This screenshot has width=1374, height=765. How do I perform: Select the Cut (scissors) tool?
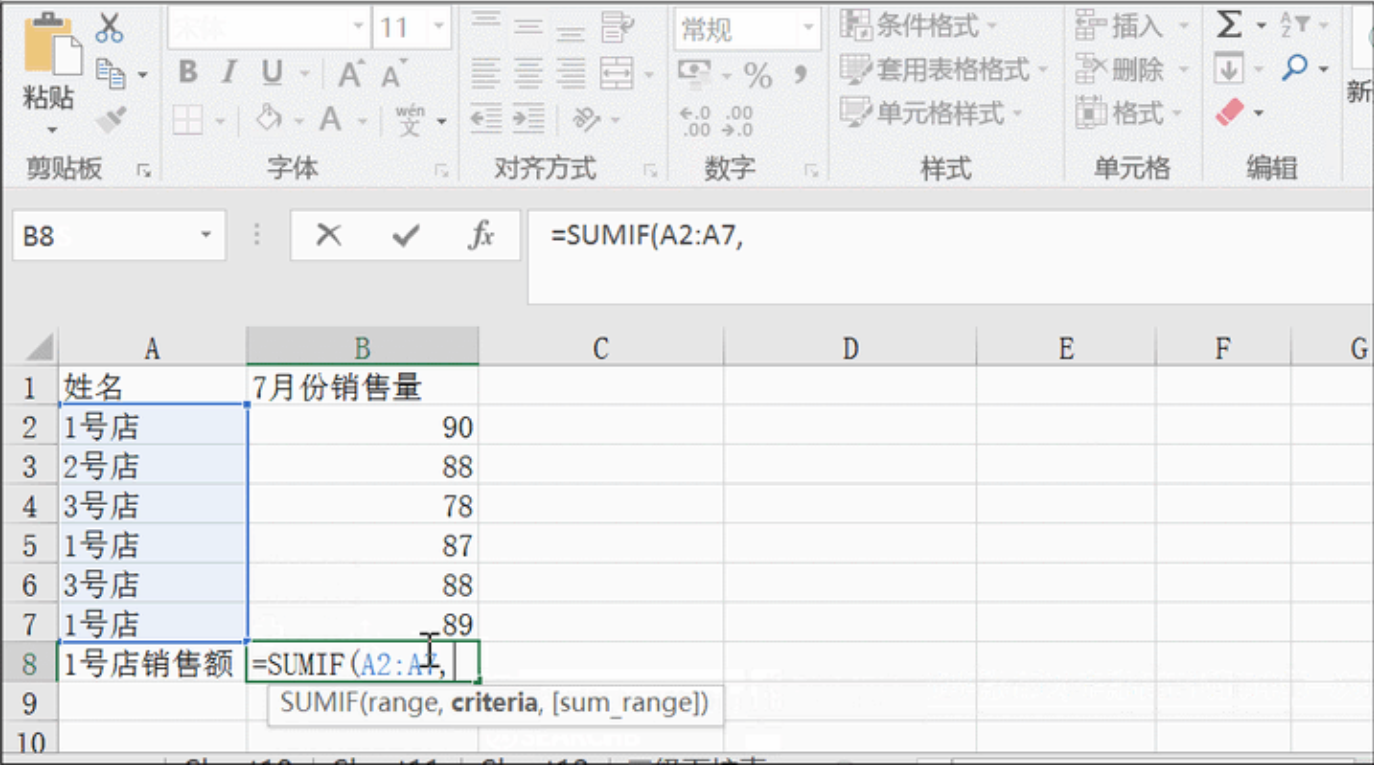pos(109,28)
